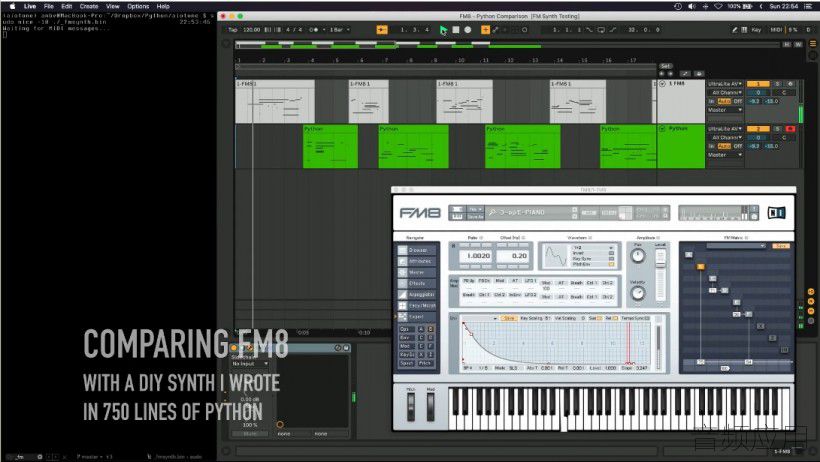Click the orange MIDI arrangement overdub button
This screenshot has height=462, width=820.
485,30
